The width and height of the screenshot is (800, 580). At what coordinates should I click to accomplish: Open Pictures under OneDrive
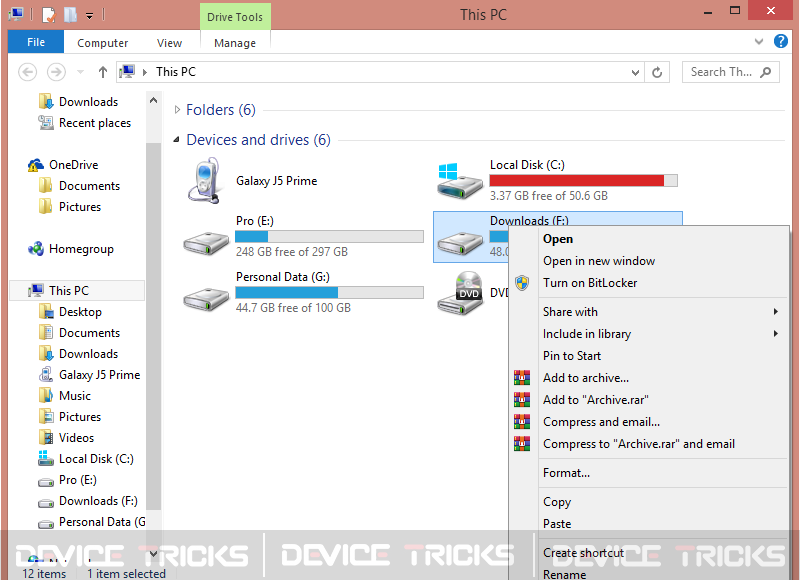click(x=70, y=207)
